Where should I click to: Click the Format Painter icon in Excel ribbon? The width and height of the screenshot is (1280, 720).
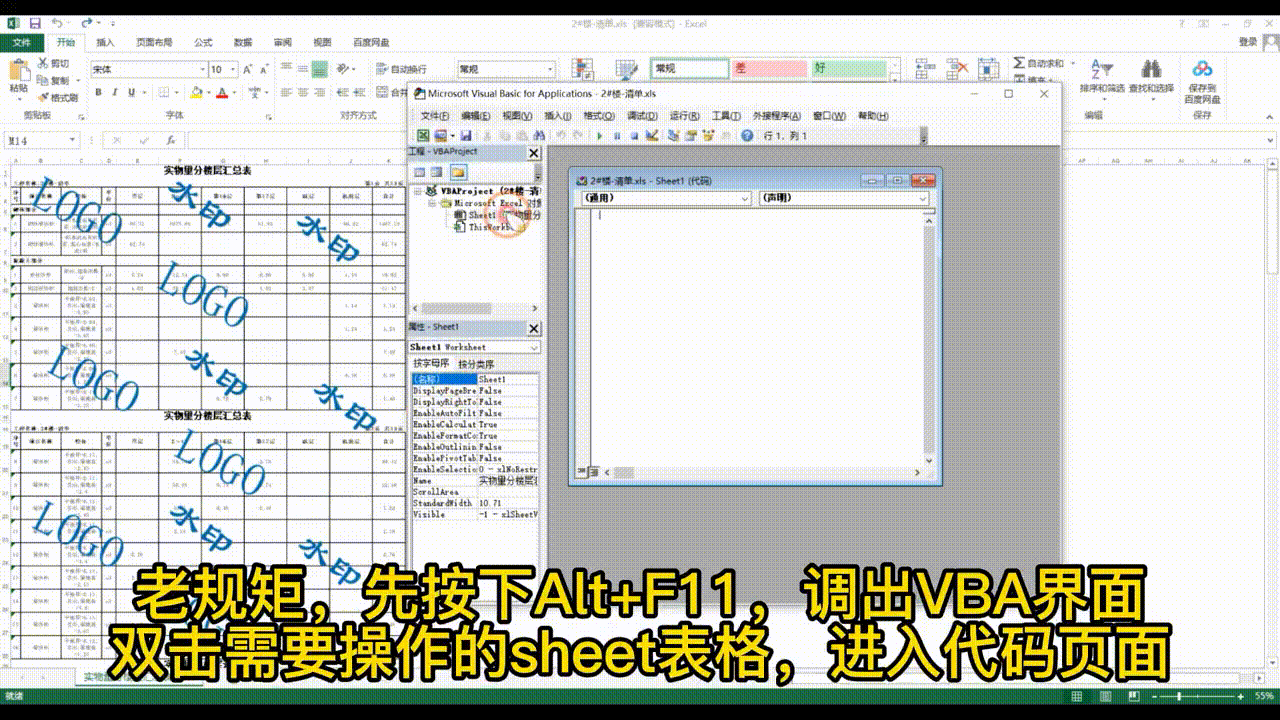click(x=43, y=97)
